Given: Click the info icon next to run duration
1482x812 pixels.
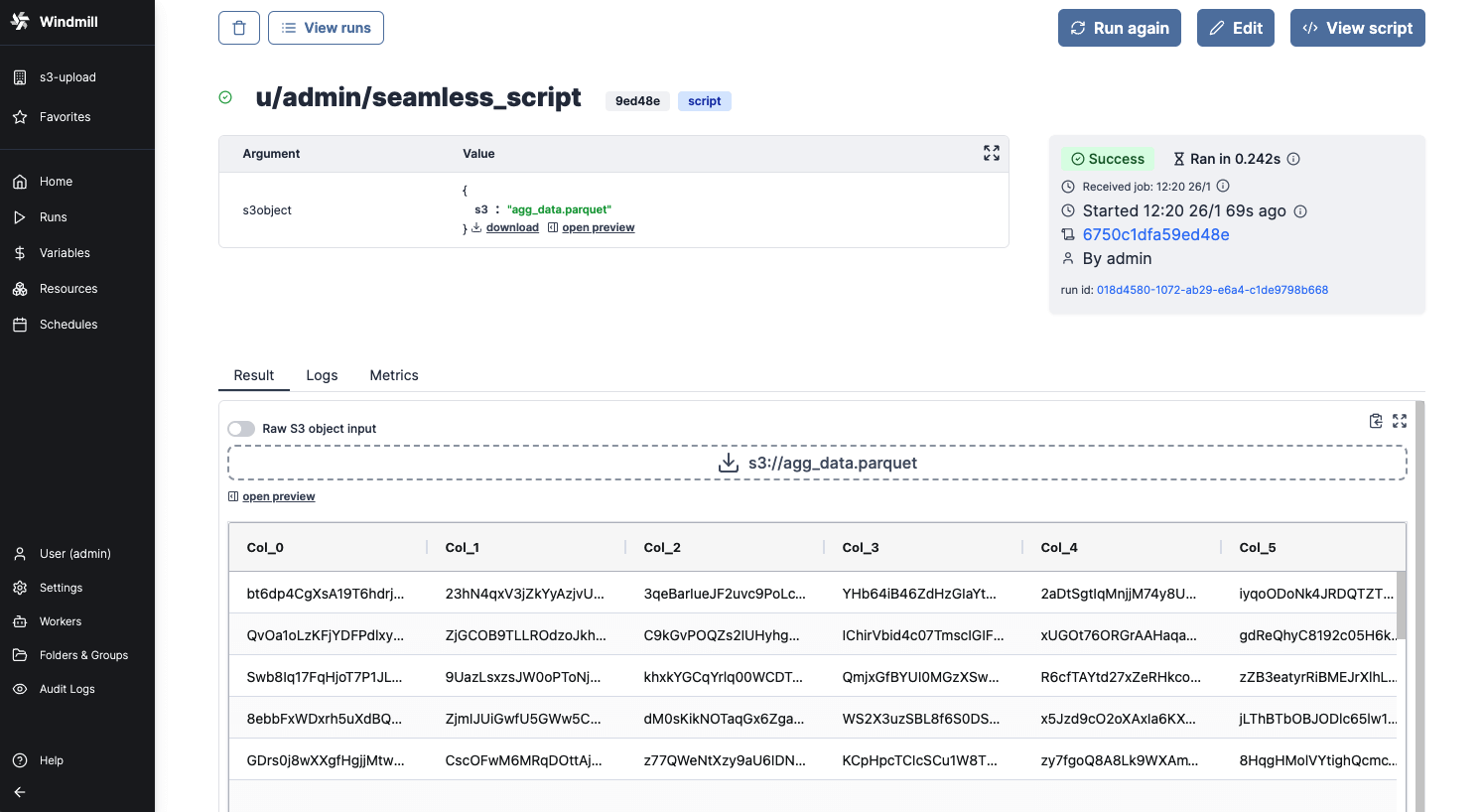Looking at the screenshot, I should pyautogui.click(x=1293, y=159).
